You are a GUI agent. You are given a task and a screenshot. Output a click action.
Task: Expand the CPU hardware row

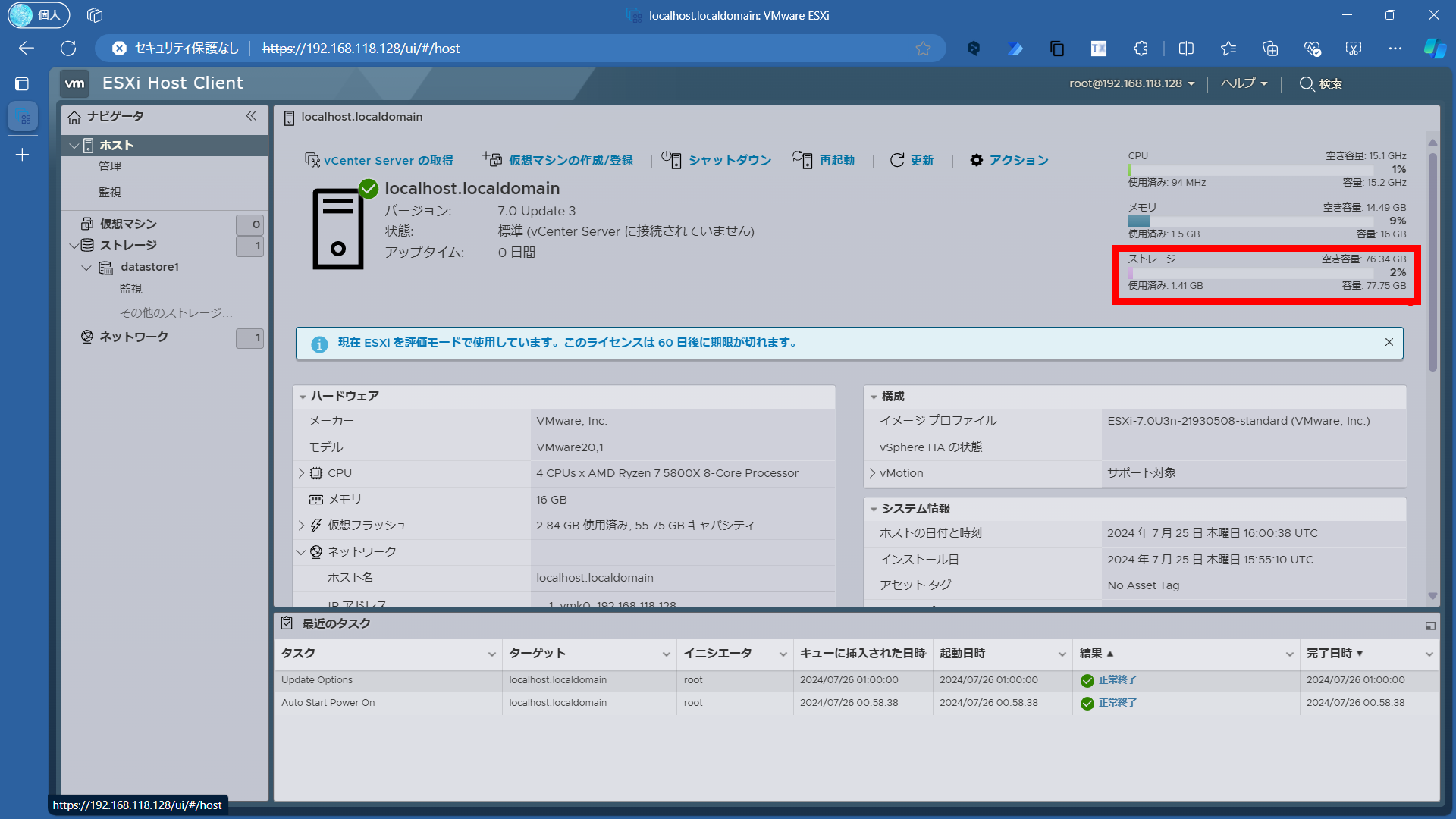[301, 473]
